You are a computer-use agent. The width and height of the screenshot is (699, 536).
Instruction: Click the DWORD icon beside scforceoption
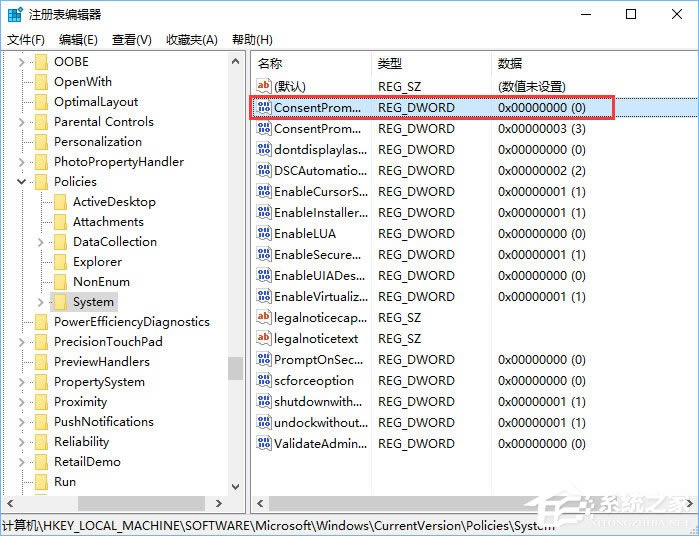click(264, 380)
